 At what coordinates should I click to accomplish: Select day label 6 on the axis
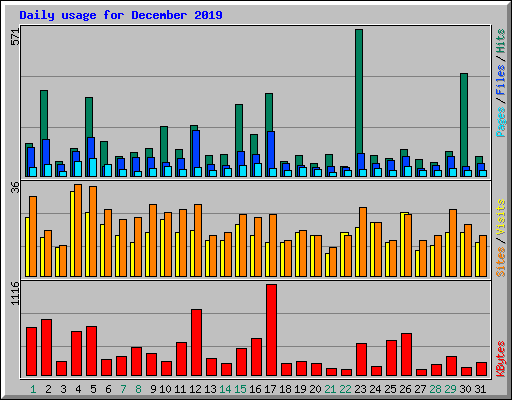108,389
